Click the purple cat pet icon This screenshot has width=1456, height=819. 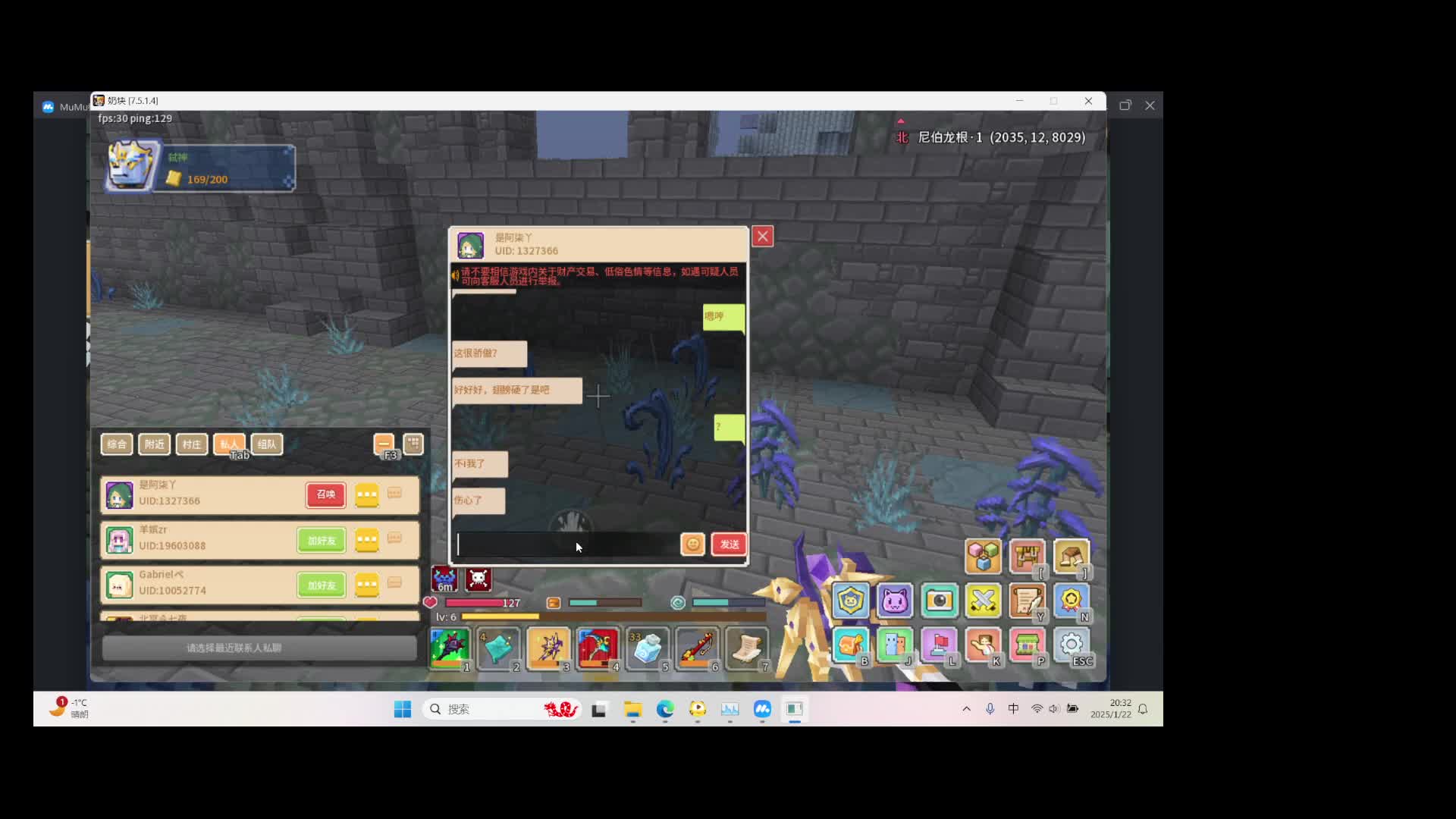895,601
